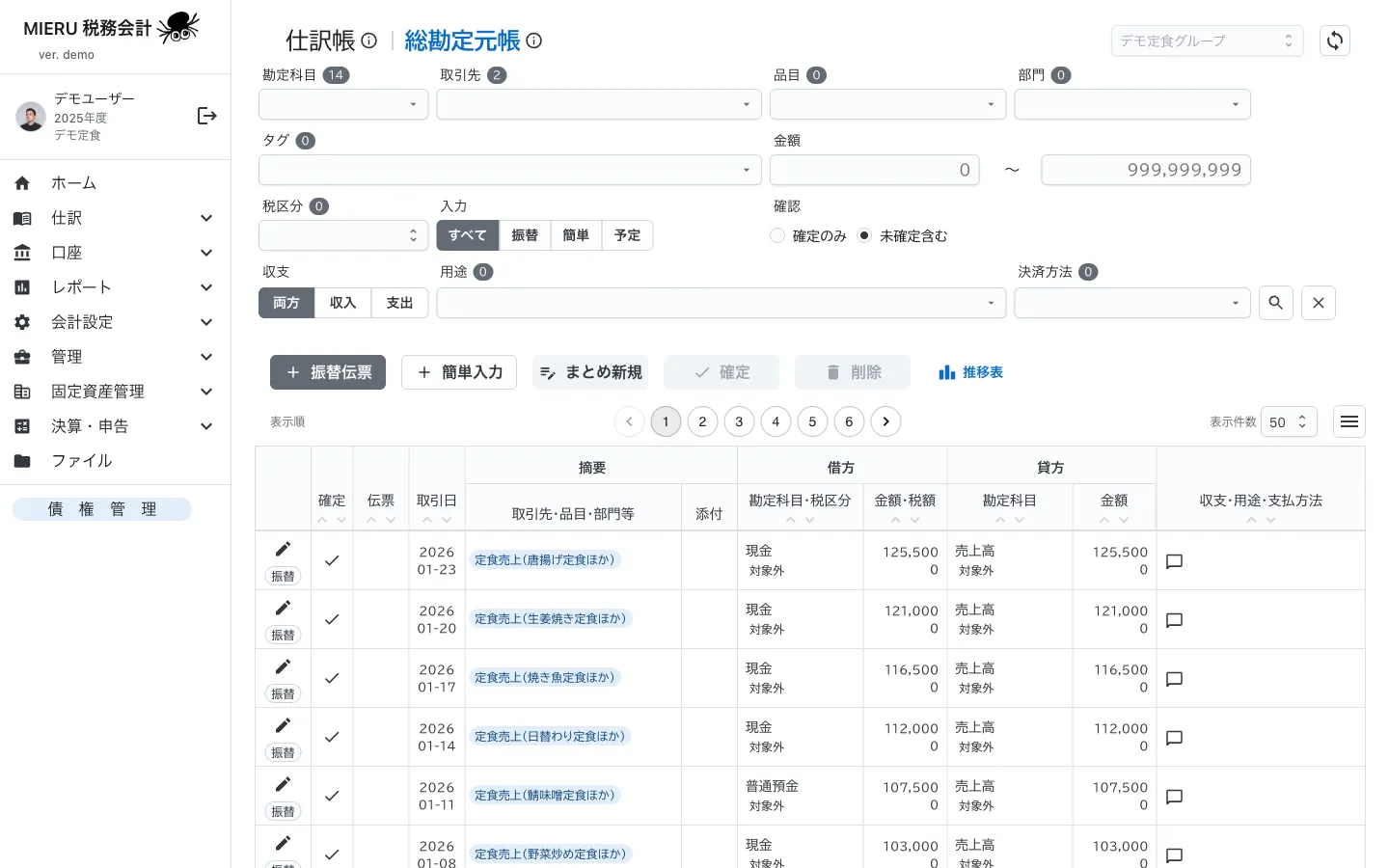Select 収入 in the 収支 toggle group
1389x868 pixels.
click(x=342, y=303)
